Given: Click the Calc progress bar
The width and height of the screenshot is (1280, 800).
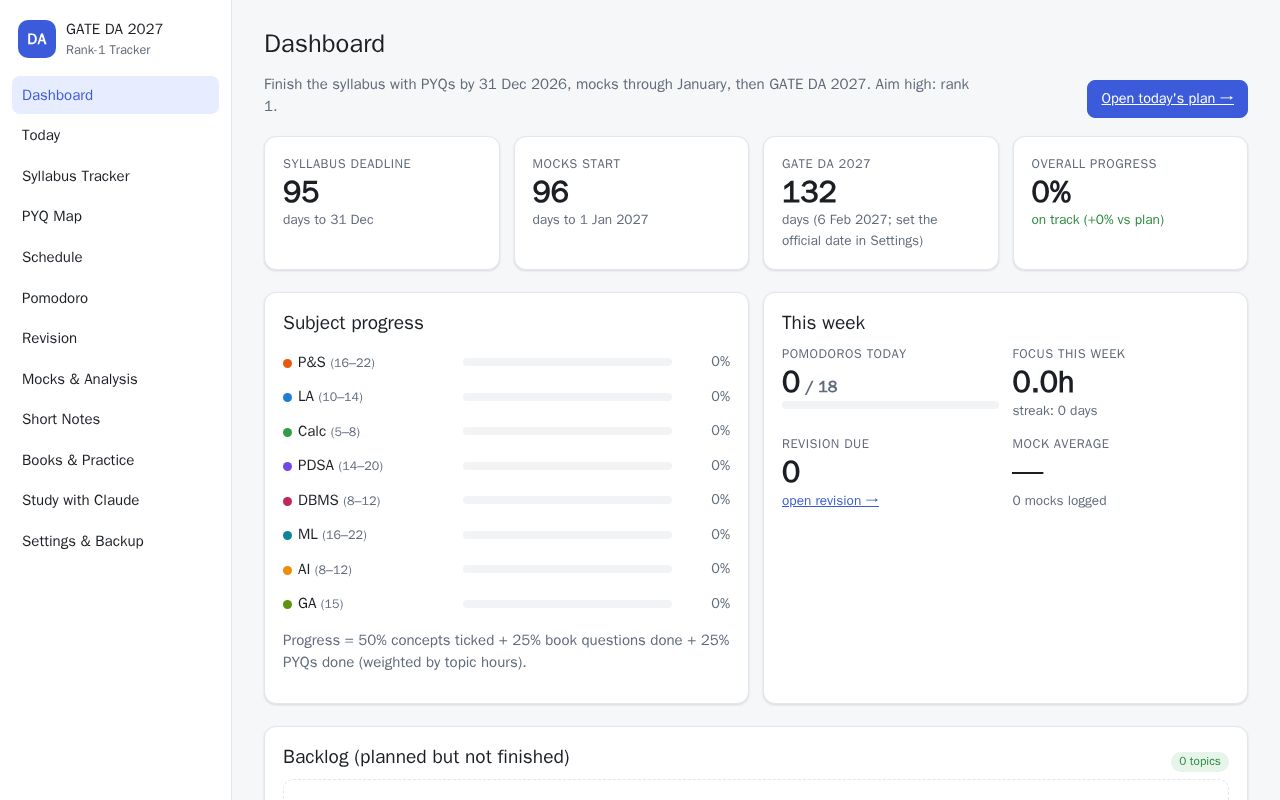Looking at the screenshot, I should tap(567, 431).
